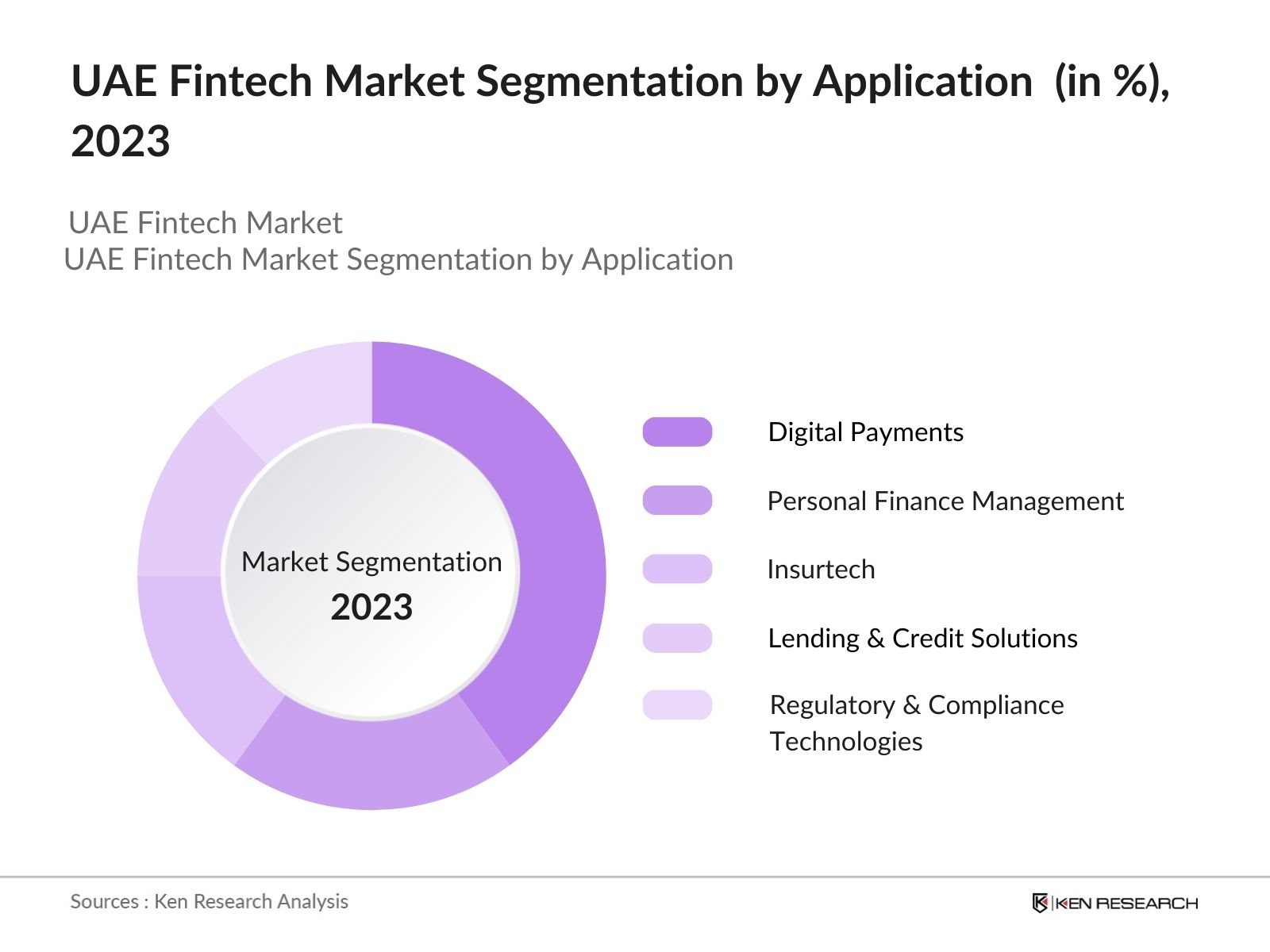Viewport: 1270px width, 952px height.
Task: Click the Digital Payments text label
Action: 865,432
